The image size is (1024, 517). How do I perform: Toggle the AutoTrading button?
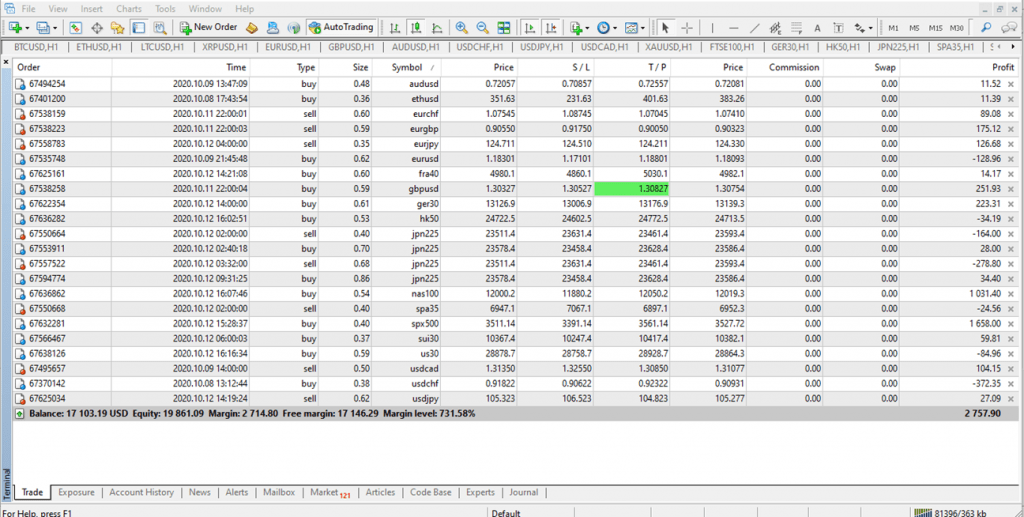click(x=342, y=27)
